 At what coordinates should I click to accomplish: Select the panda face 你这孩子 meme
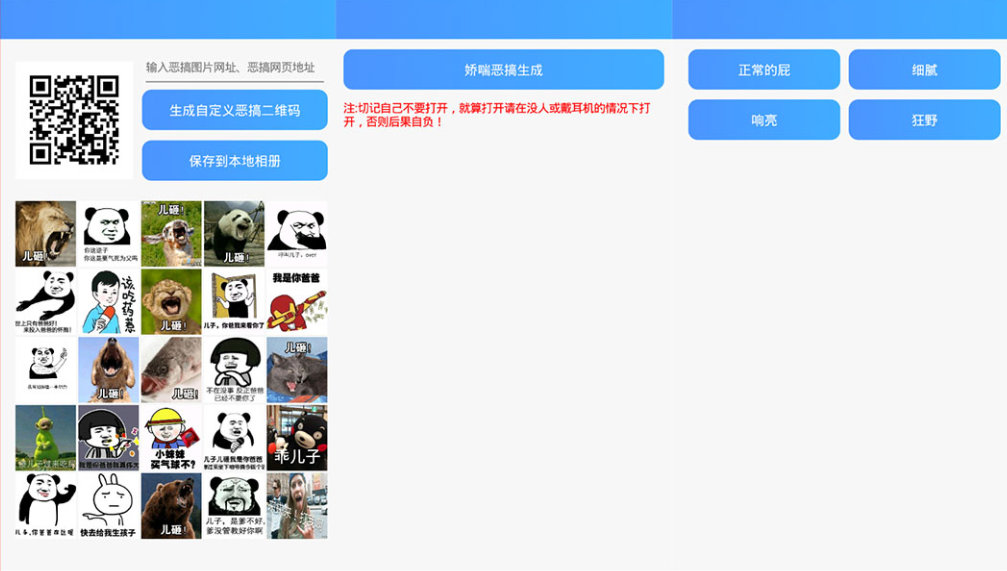pos(109,234)
